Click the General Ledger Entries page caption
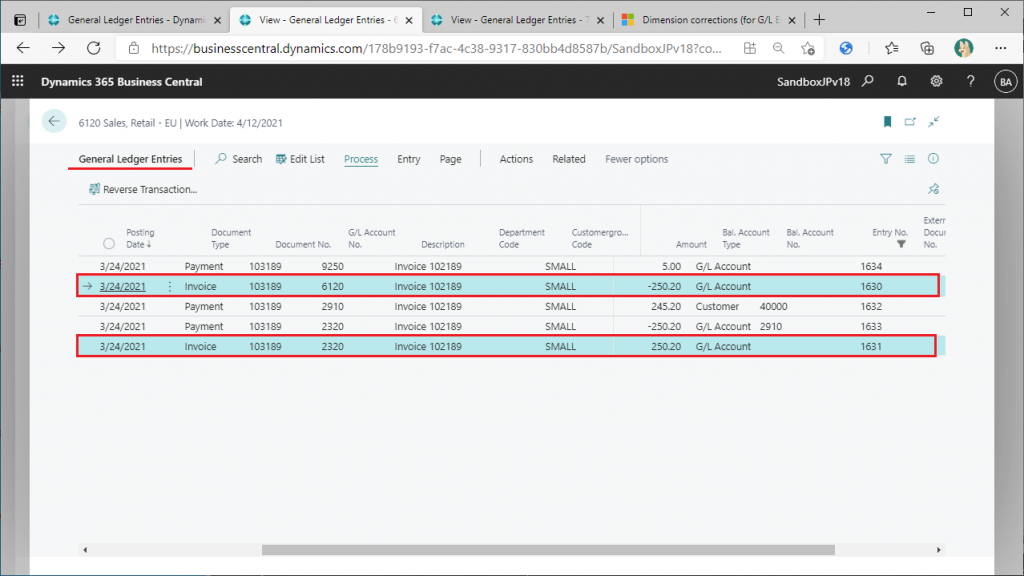 point(131,159)
